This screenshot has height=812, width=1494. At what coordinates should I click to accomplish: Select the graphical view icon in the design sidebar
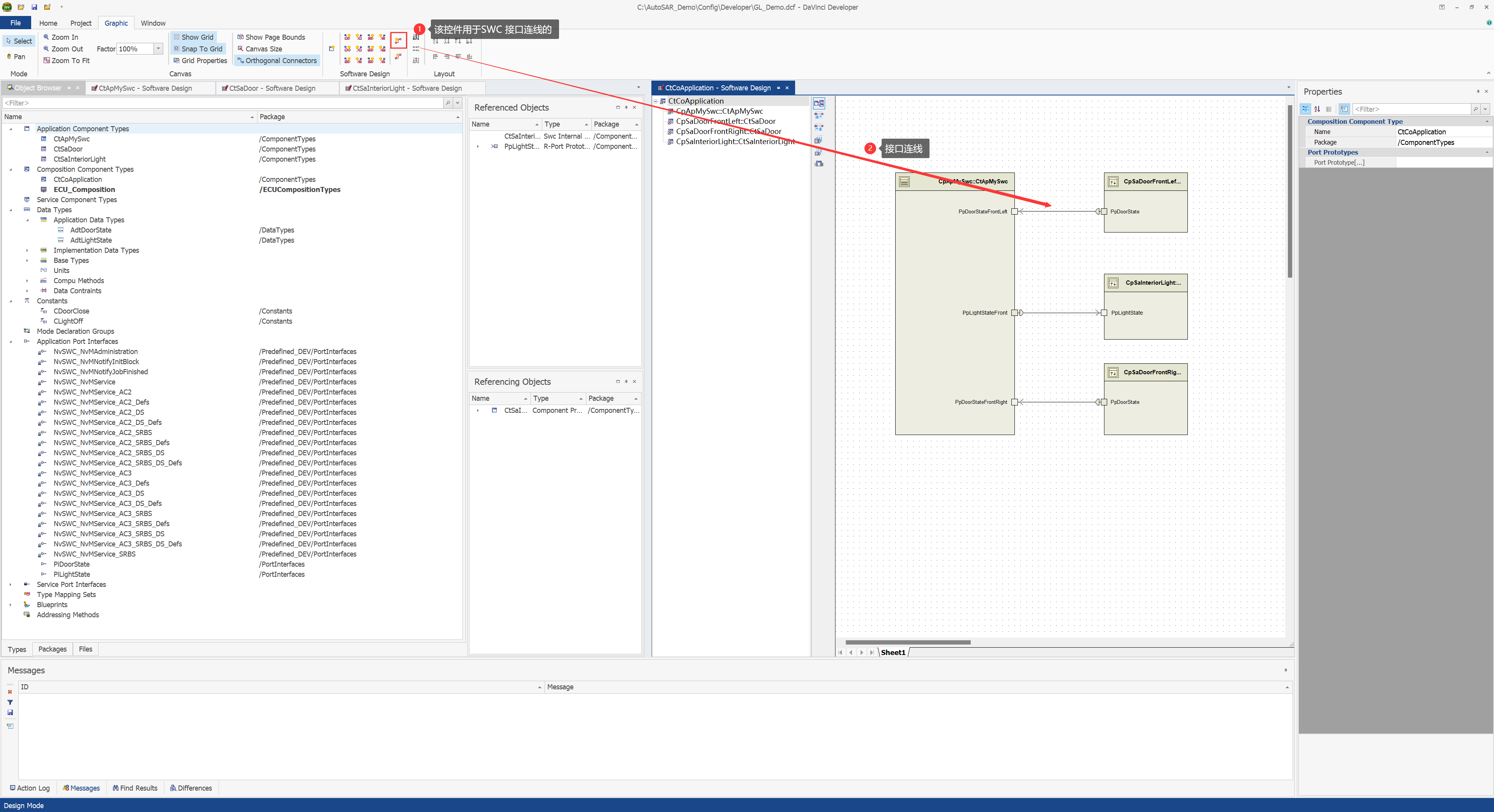click(x=819, y=104)
